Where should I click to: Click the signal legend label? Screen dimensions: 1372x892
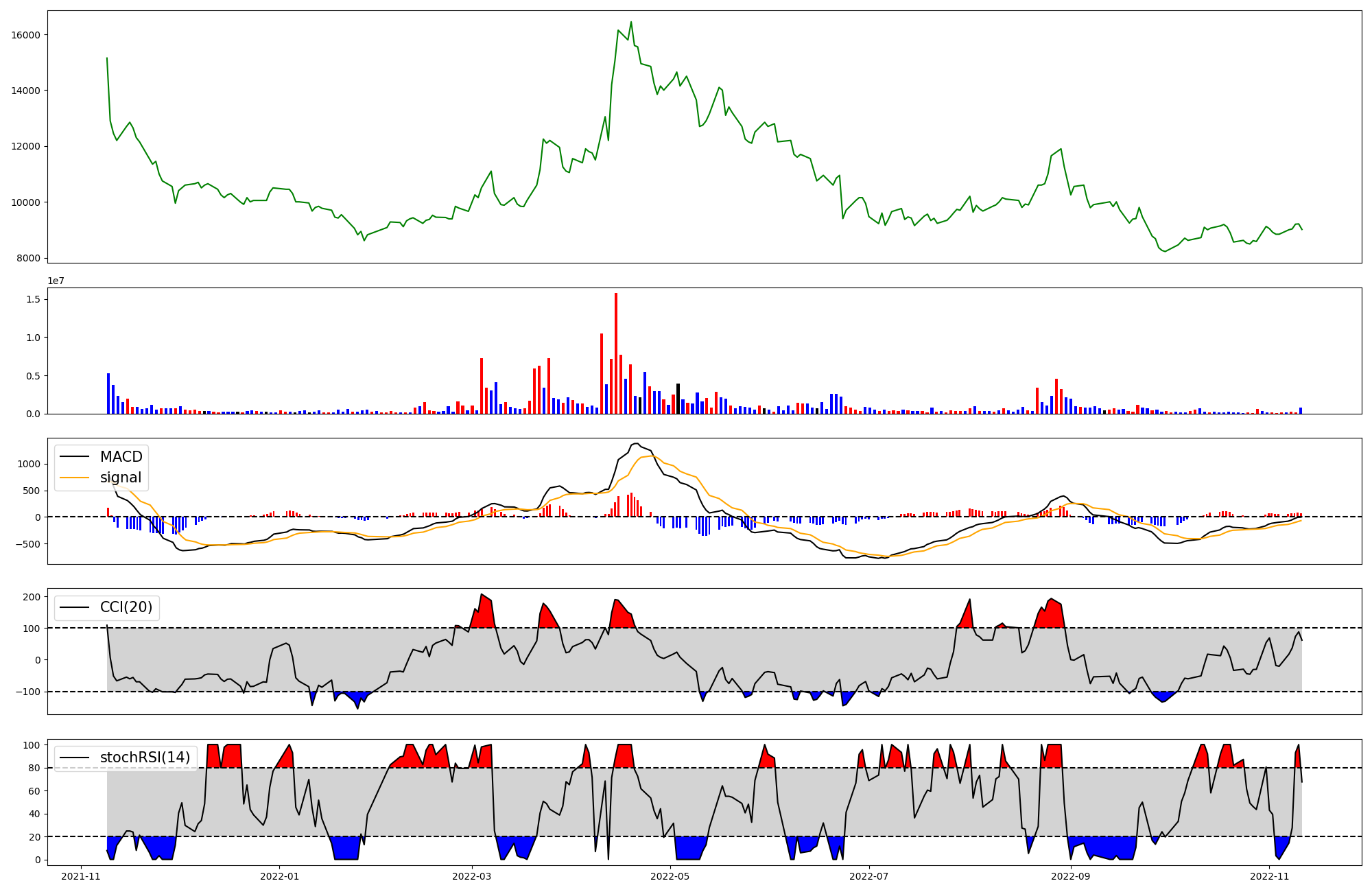click(121, 478)
